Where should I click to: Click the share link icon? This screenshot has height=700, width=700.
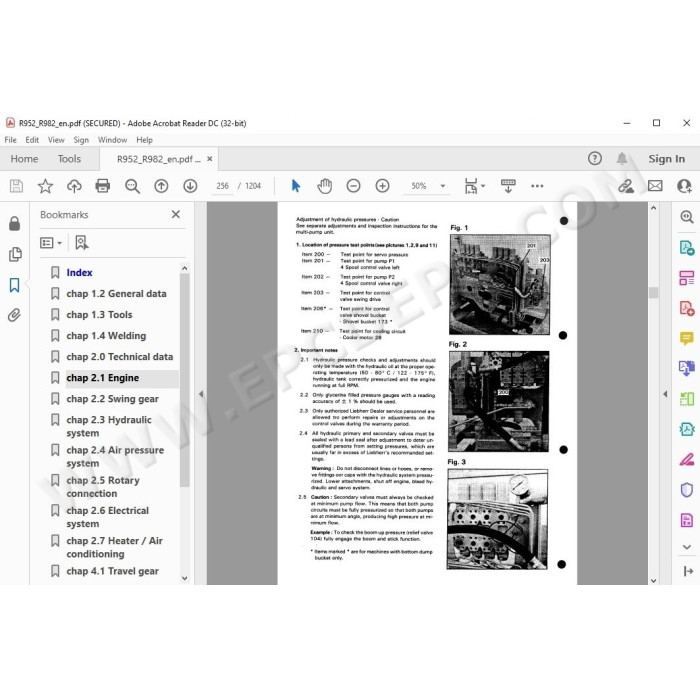coord(625,186)
